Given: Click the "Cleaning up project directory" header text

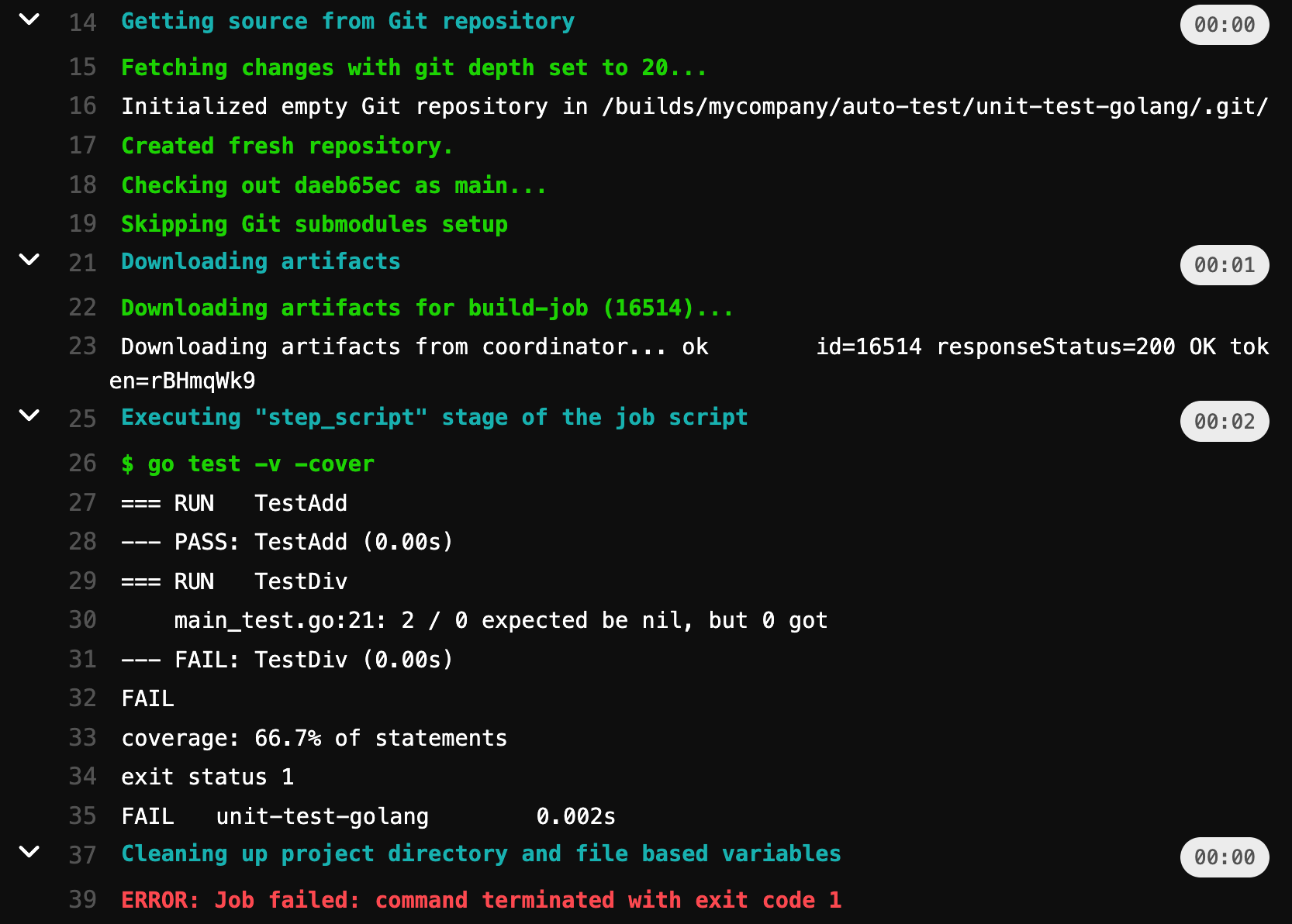Looking at the screenshot, I should coord(481,854).
